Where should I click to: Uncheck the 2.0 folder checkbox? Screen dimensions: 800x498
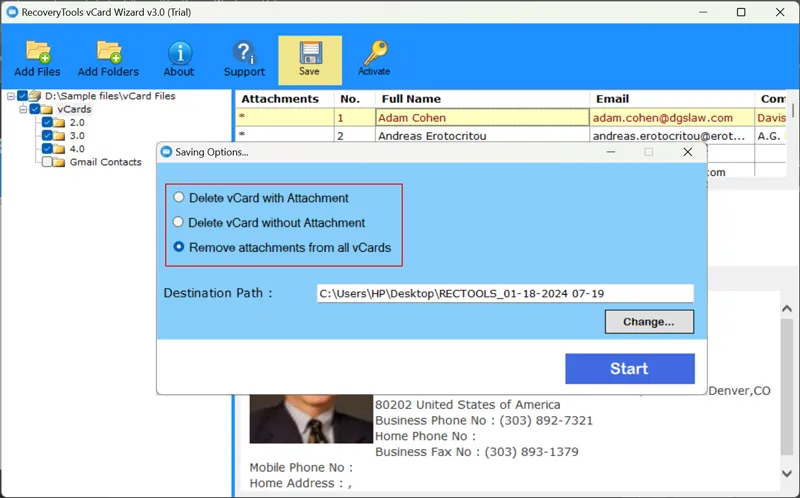pos(47,122)
